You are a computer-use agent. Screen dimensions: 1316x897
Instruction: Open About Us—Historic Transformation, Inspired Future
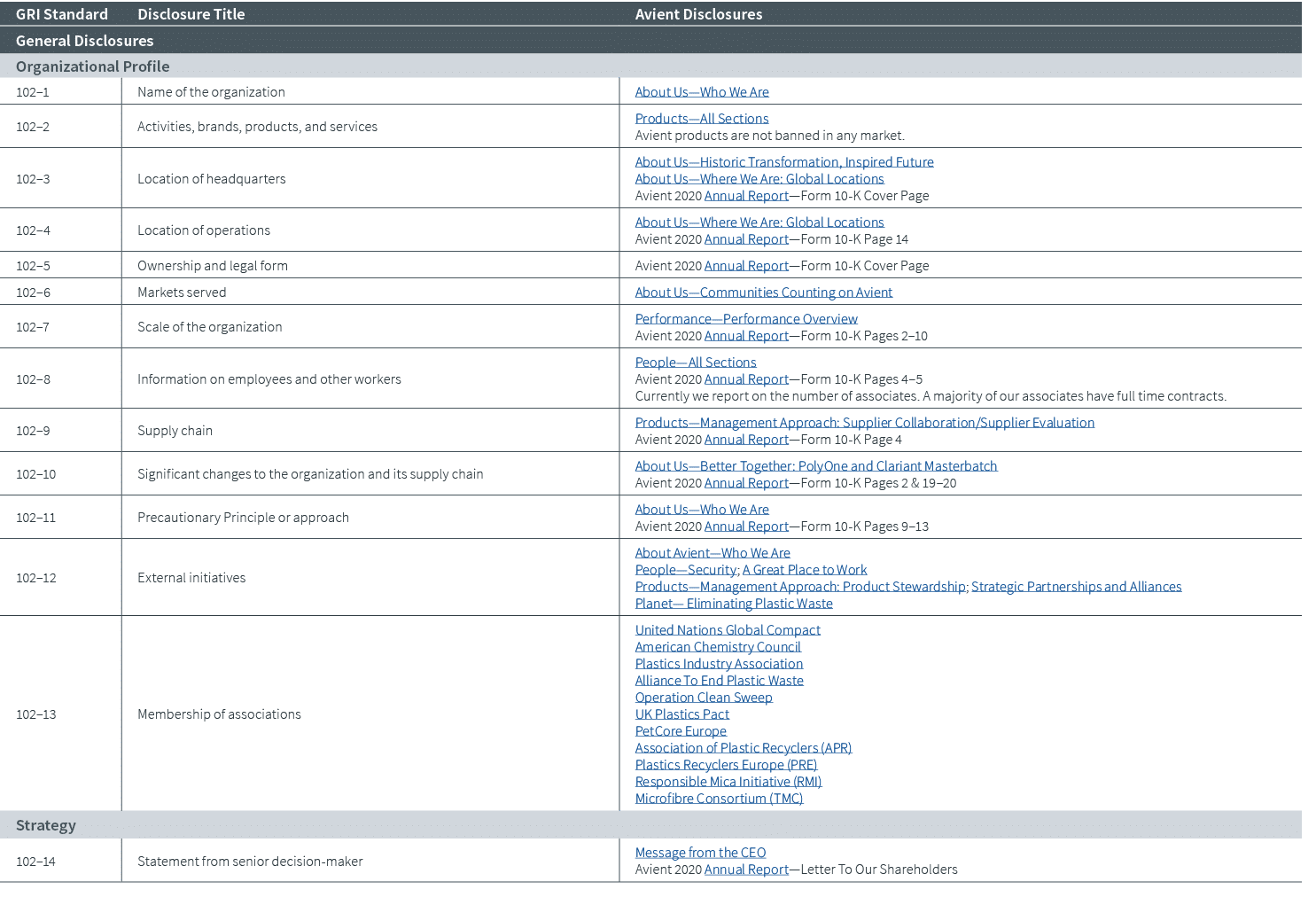click(783, 161)
